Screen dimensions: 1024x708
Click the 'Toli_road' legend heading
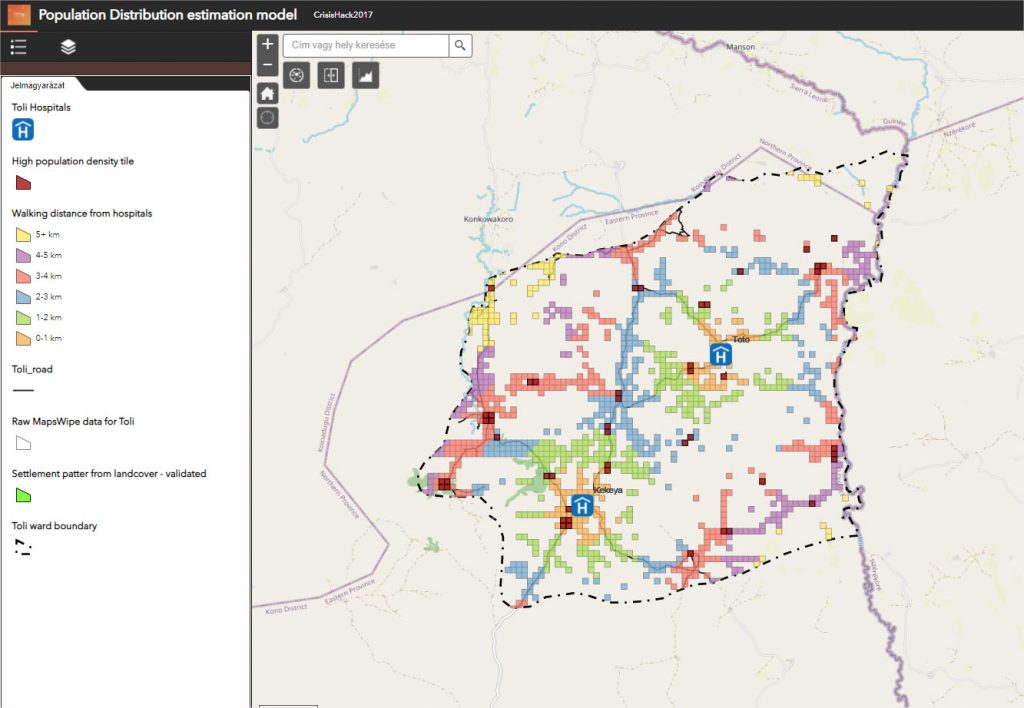(x=32, y=369)
